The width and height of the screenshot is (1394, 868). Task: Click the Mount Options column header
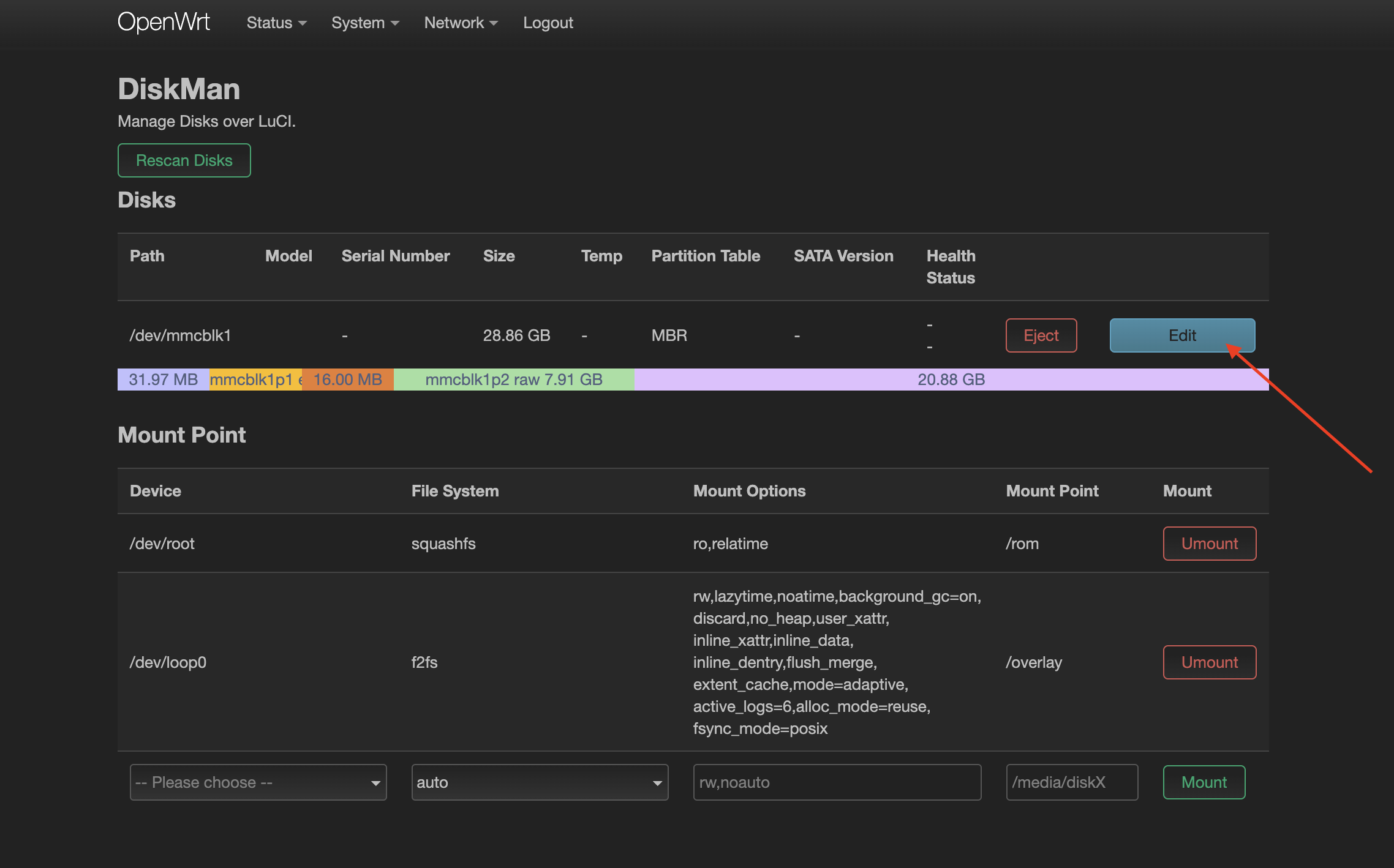pos(749,491)
